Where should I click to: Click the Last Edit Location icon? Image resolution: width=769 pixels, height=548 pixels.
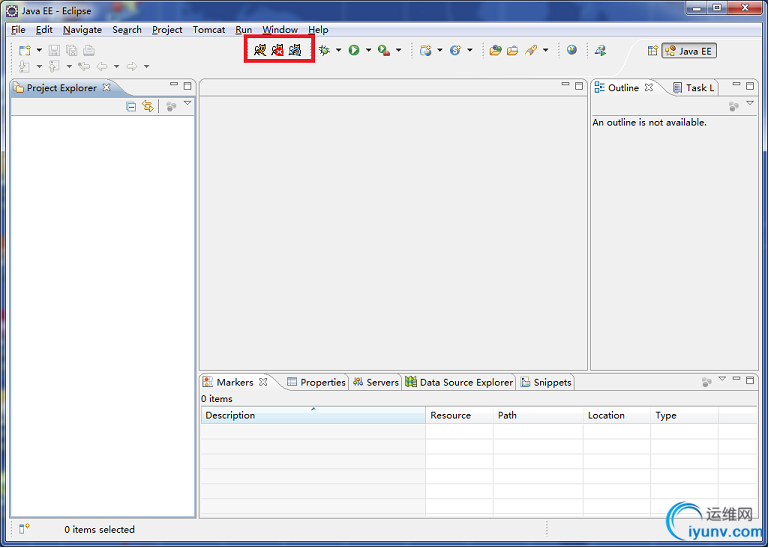[x=84, y=66]
